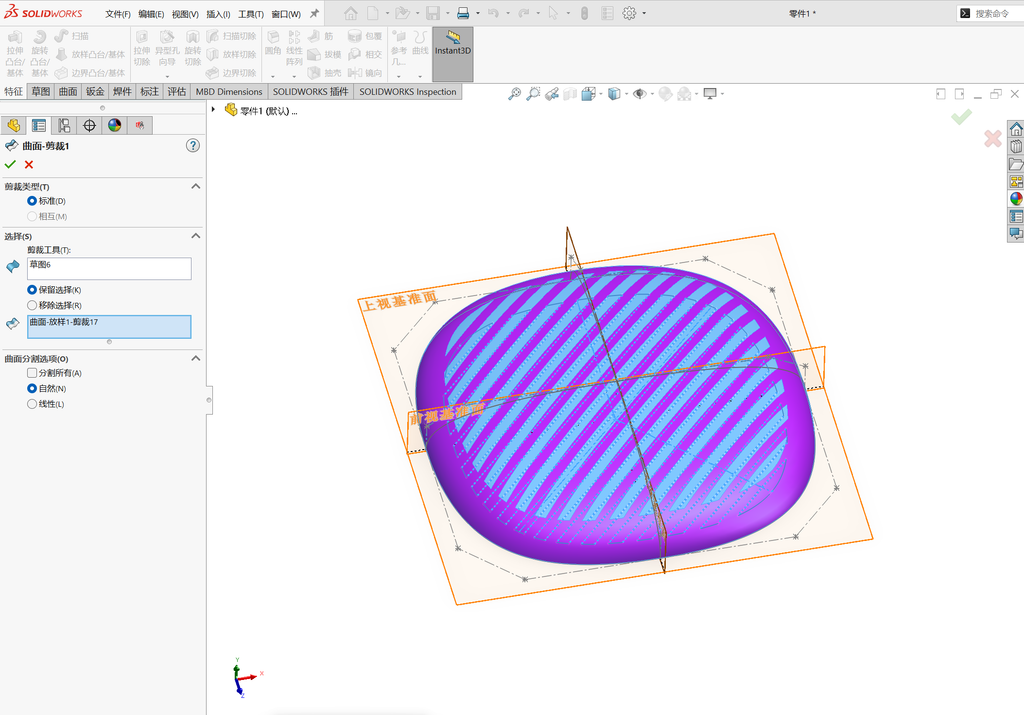The width and height of the screenshot is (1024, 715).
Task: Click the large green confirm checkmark in viewport corner
Action: [x=961, y=117]
